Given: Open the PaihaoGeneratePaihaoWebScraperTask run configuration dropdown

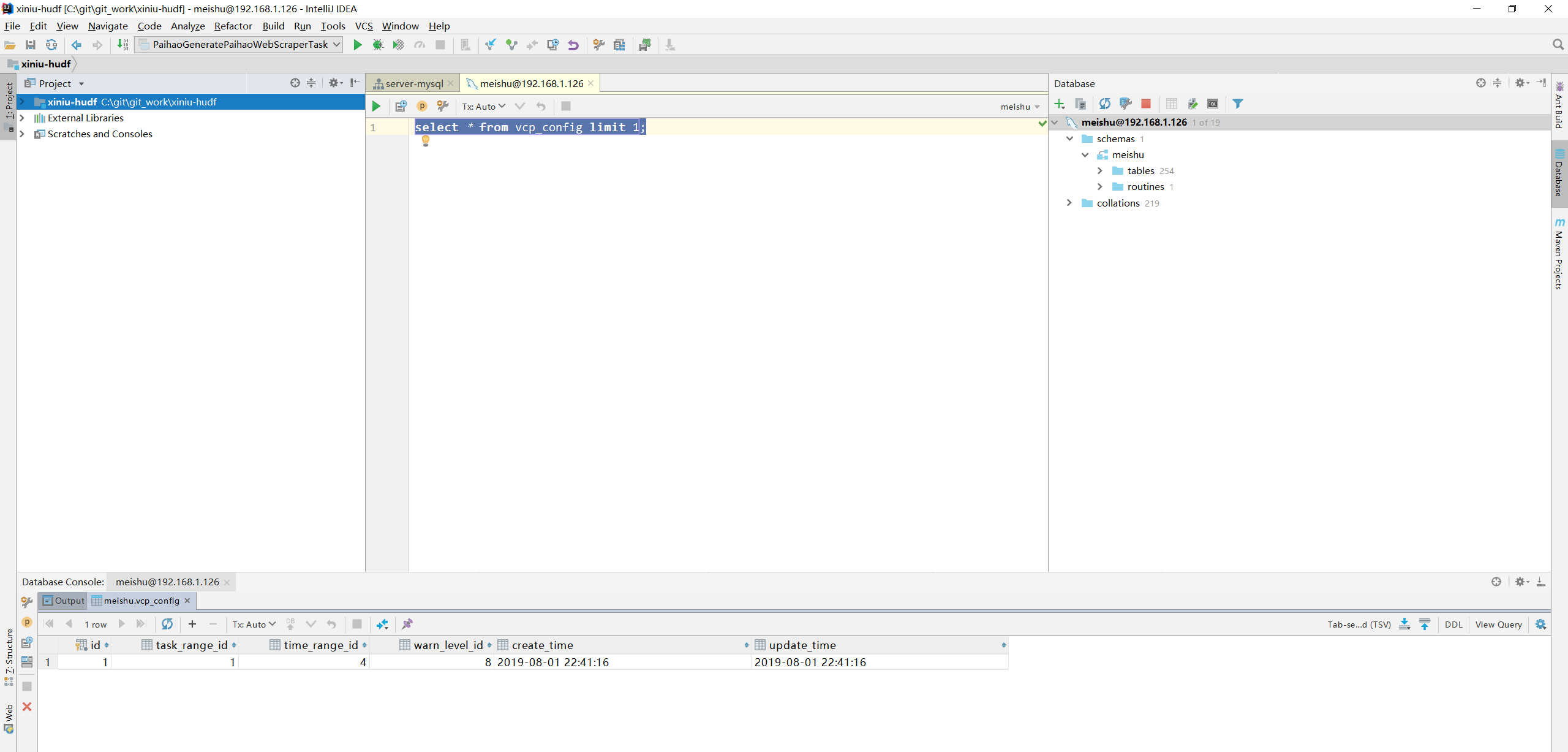Looking at the screenshot, I should tap(239, 45).
